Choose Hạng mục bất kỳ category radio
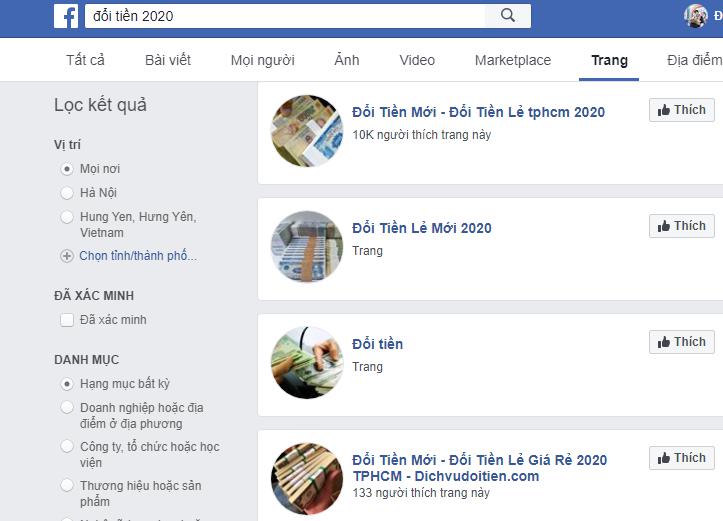723x521 pixels. (67, 384)
